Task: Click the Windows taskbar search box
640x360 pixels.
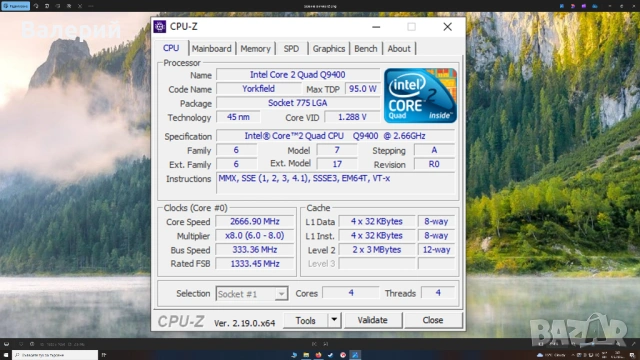Action: (55, 355)
